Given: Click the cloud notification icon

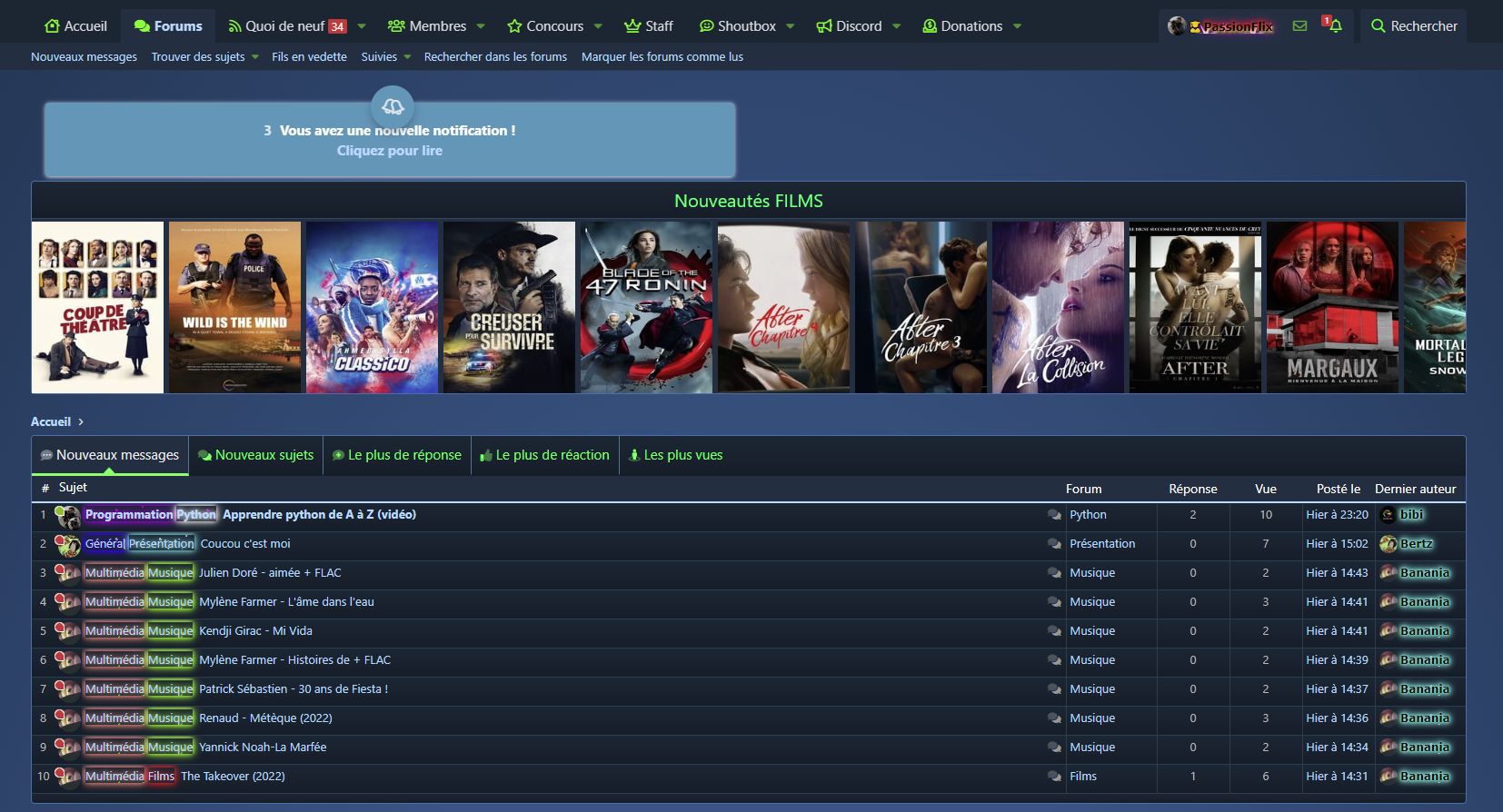Looking at the screenshot, I should 393,106.
